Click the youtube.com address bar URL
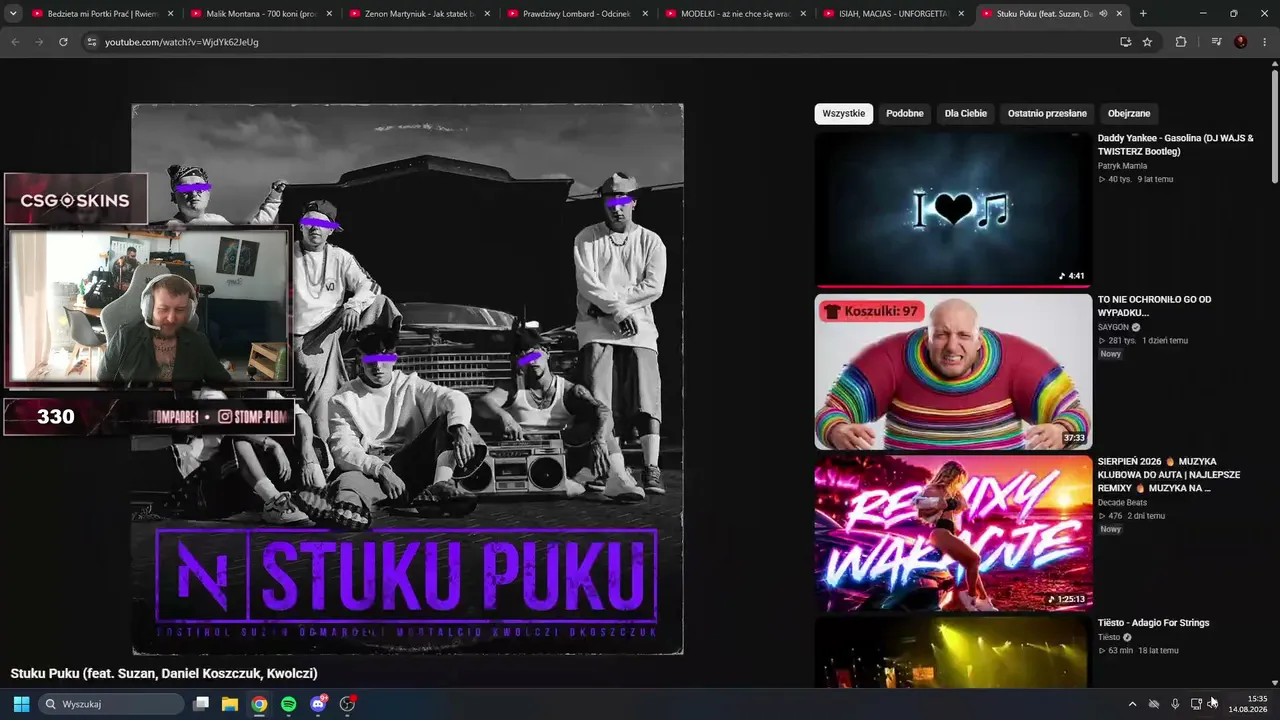The image size is (1280, 720). [182, 42]
